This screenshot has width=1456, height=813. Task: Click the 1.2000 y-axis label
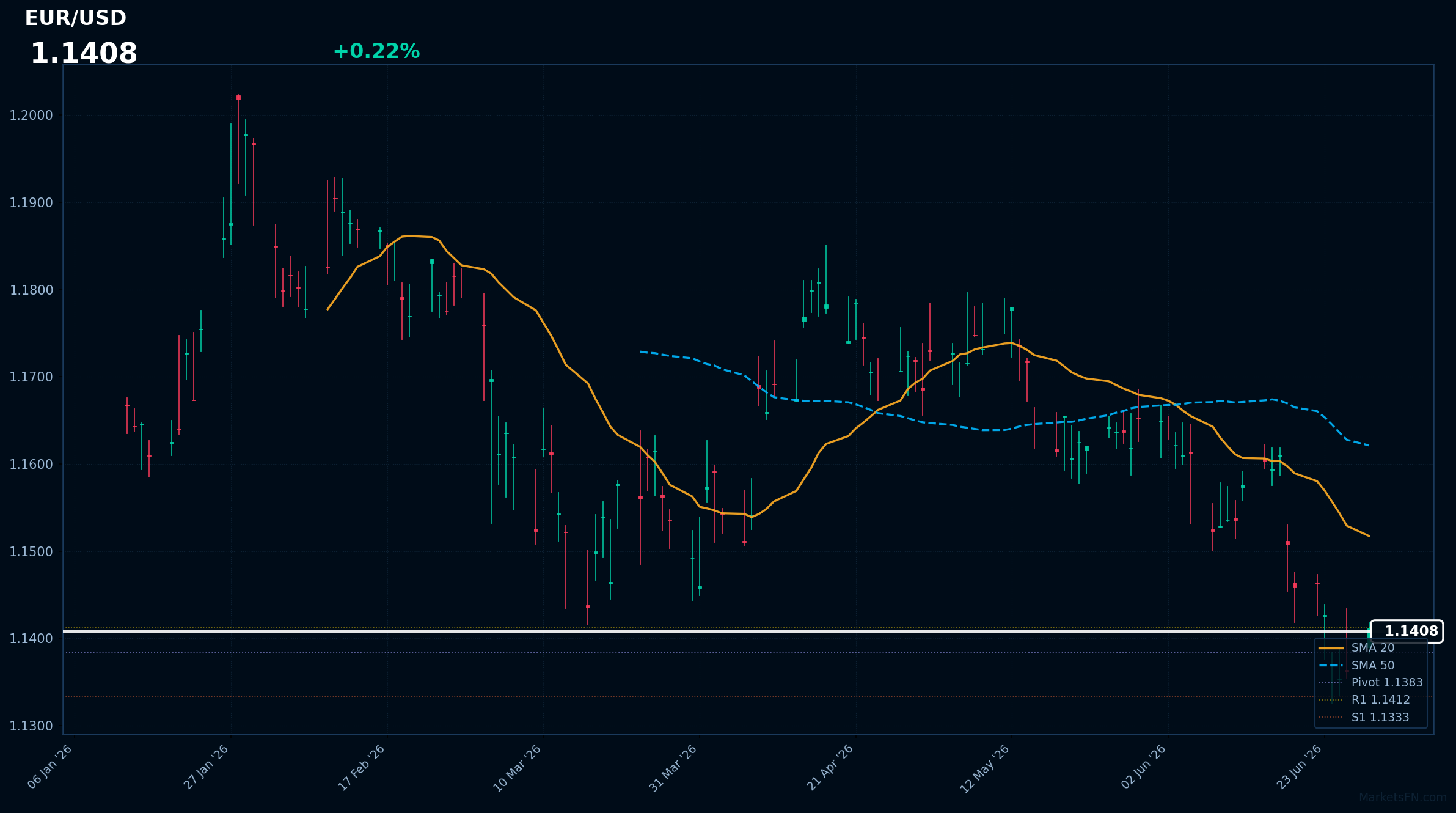(x=31, y=116)
